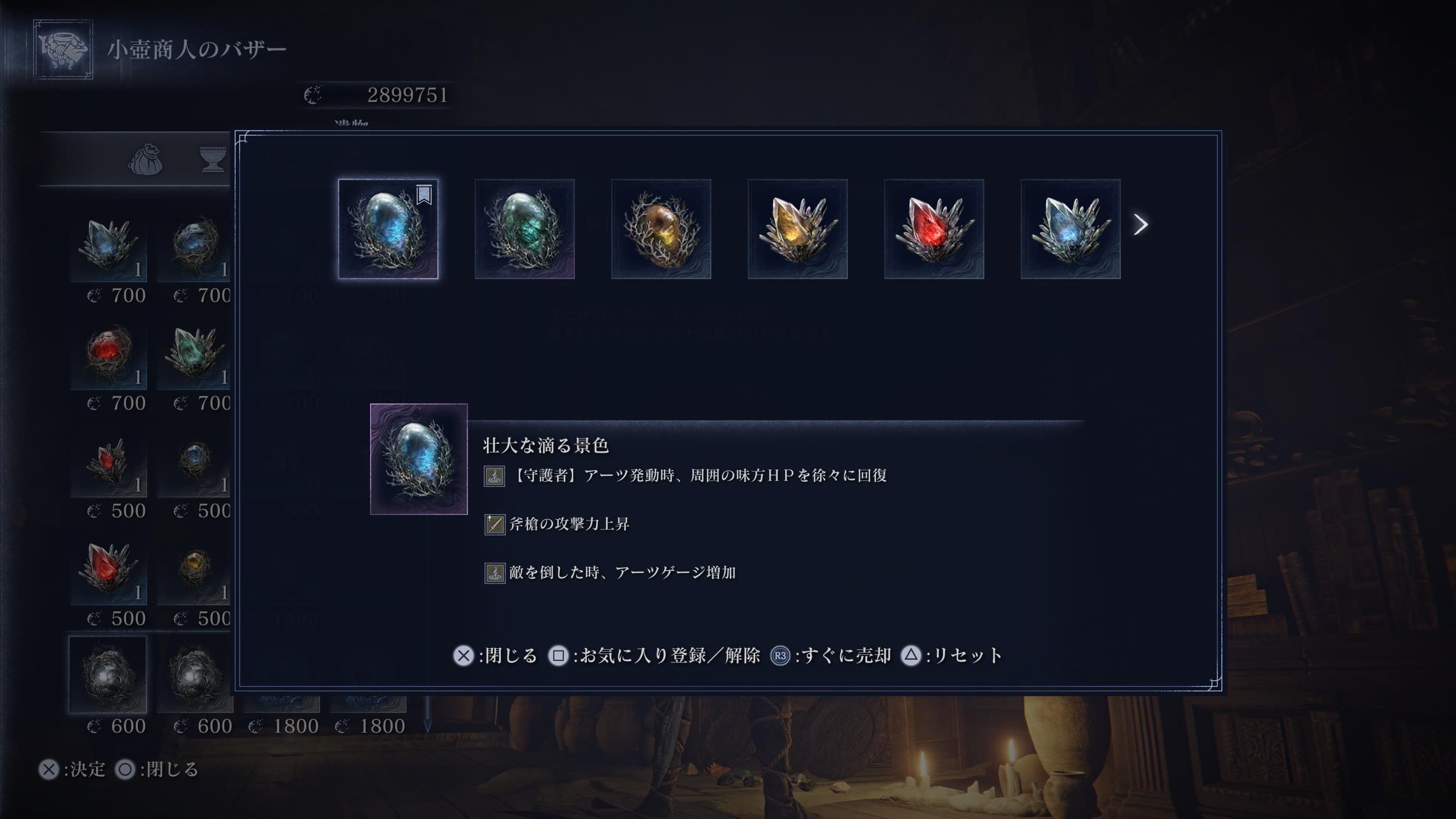The height and width of the screenshot is (819, 1456).
Task: Click the small jar bazaar emblem icon
Action: point(63,50)
